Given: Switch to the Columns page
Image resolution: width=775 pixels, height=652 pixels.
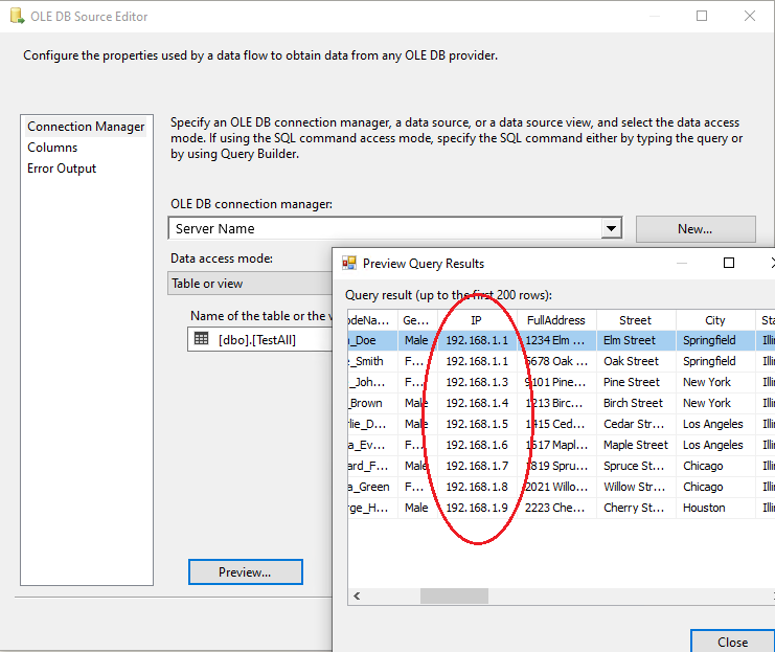Looking at the screenshot, I should pyautogui.click(x=52, y=147).
